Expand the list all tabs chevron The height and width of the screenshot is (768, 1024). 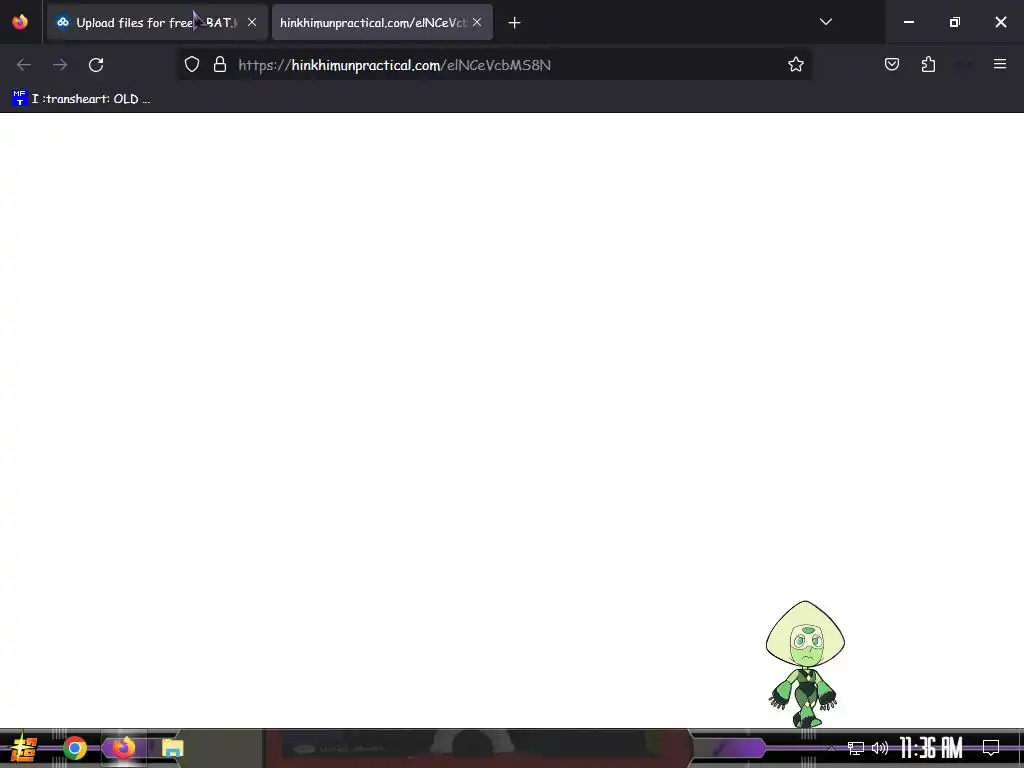[x=825, y=22]
